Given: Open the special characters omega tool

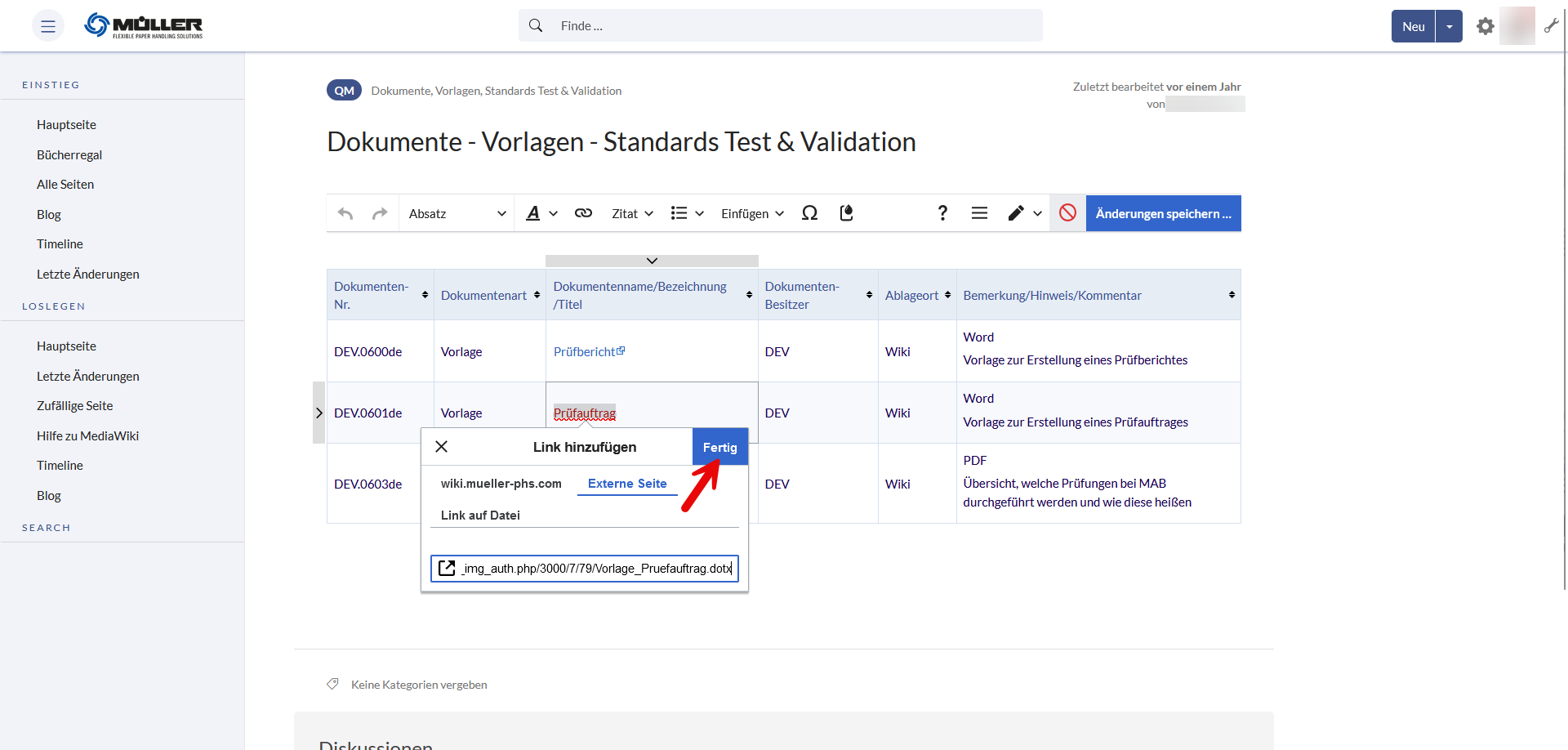Looking at the screenshot, I should pos(809,213).
